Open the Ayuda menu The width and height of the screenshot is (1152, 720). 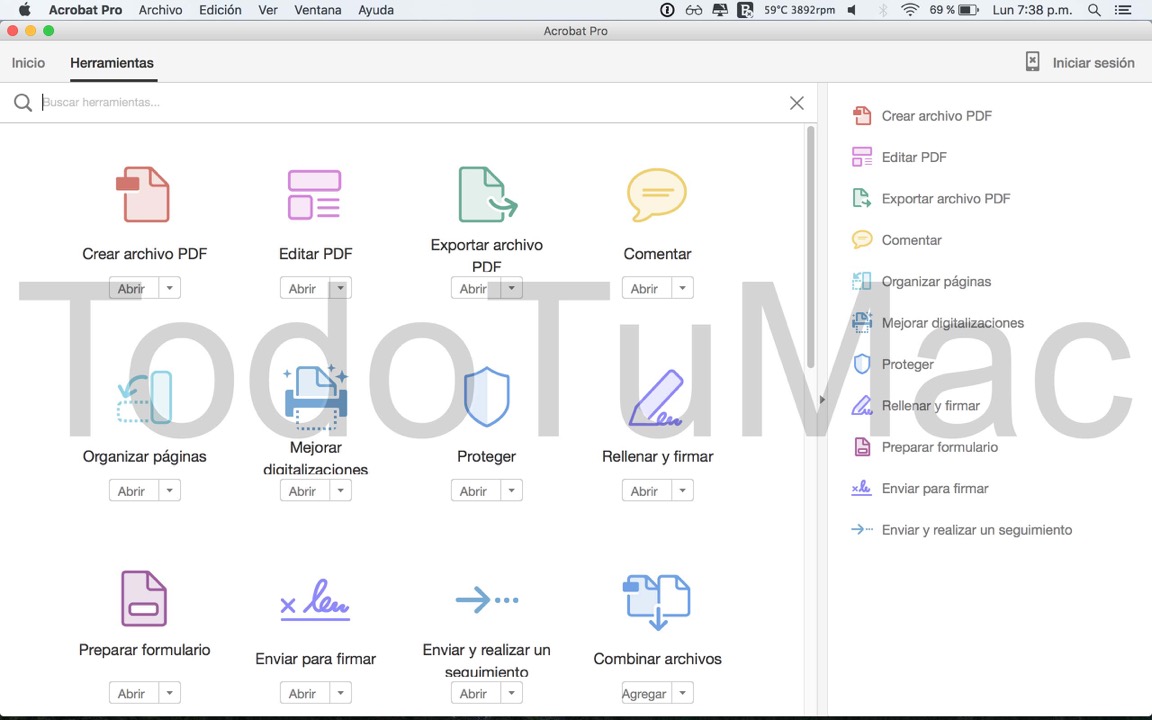click(x=375, y=10)
